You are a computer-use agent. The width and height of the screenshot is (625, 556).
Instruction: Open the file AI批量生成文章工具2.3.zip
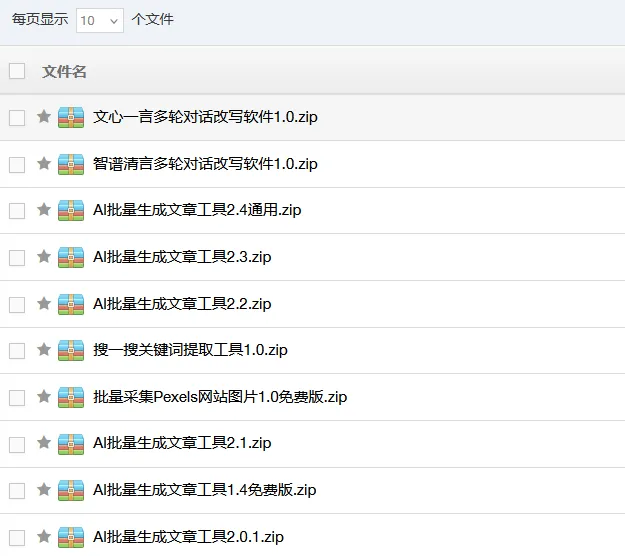pos(182,257)
